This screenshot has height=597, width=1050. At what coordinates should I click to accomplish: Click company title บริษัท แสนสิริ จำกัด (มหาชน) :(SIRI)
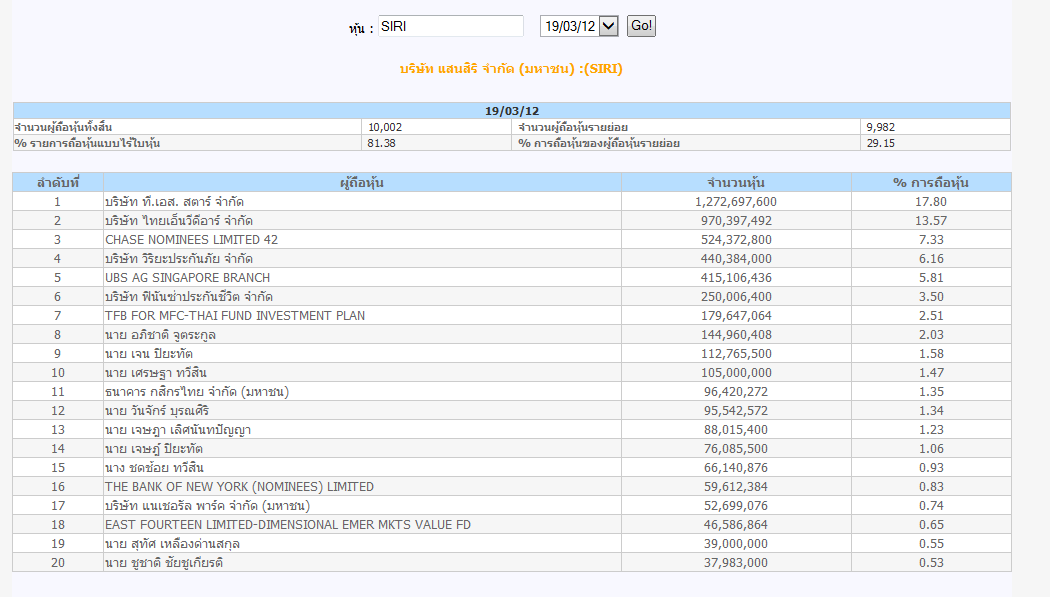pos(511,69)
